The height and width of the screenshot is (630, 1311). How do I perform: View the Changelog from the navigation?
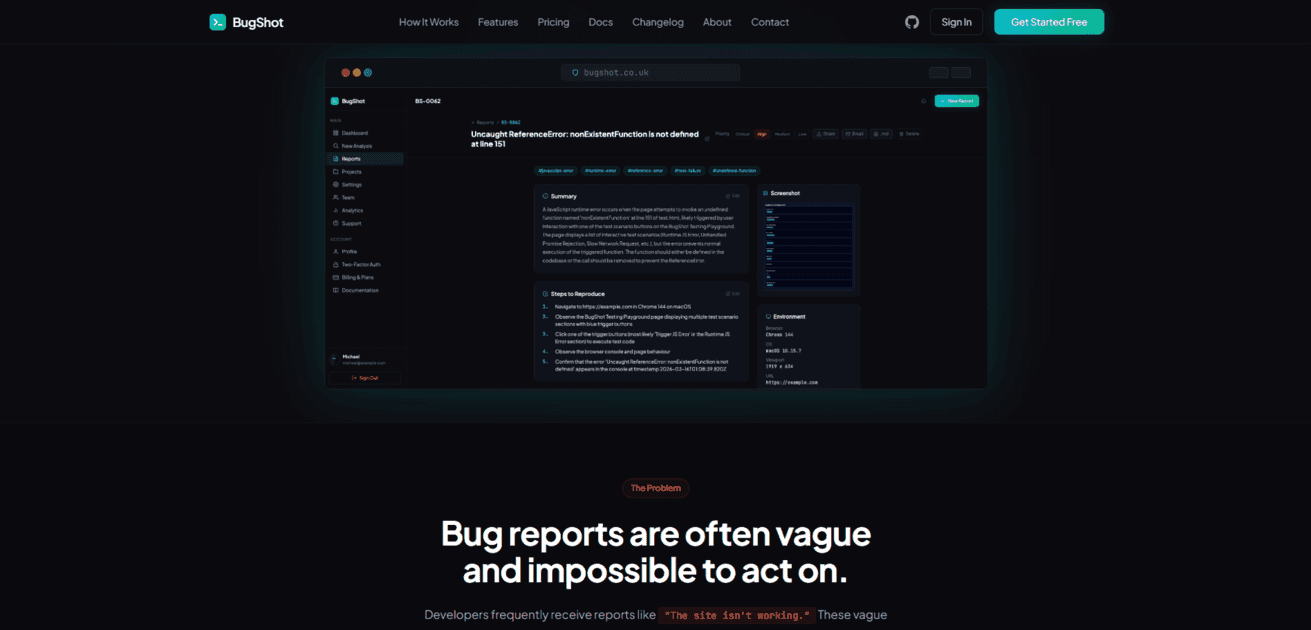point(658,21)
